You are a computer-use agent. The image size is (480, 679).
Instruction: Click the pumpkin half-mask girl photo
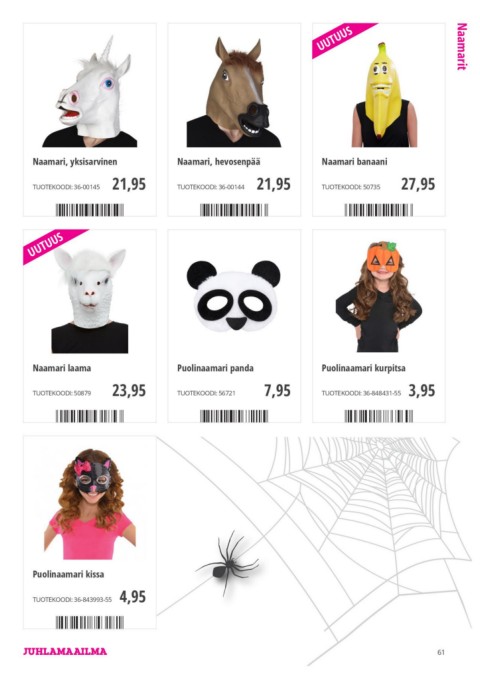[x=379, y=297]
